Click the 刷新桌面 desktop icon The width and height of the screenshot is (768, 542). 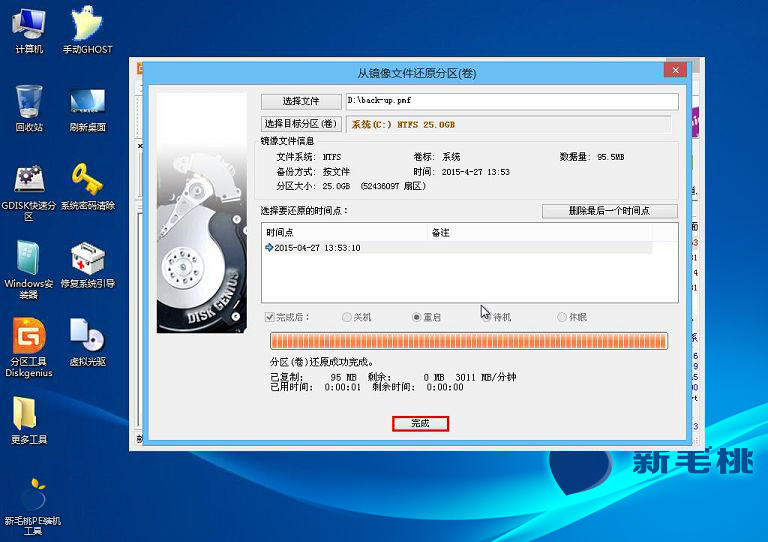87,110
